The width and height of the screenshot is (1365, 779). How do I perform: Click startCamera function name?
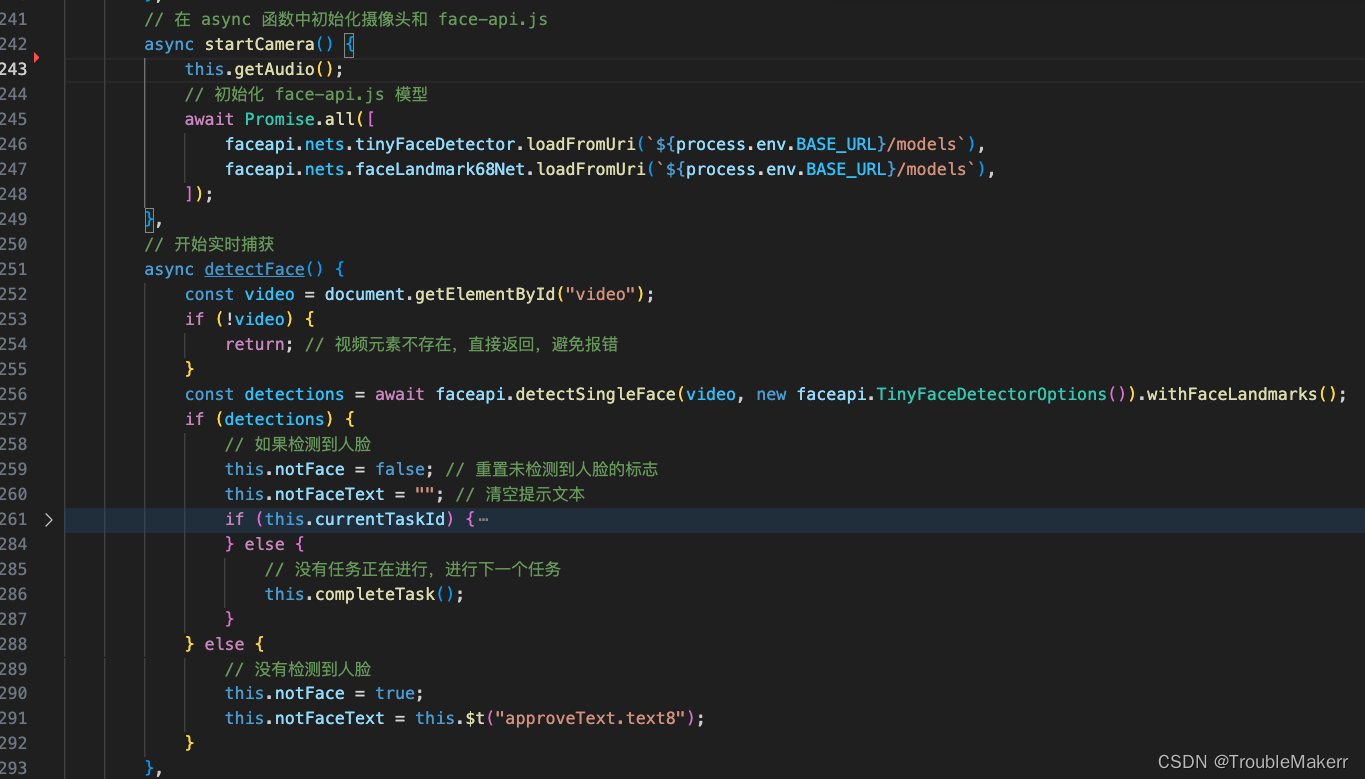pos(259,44)
